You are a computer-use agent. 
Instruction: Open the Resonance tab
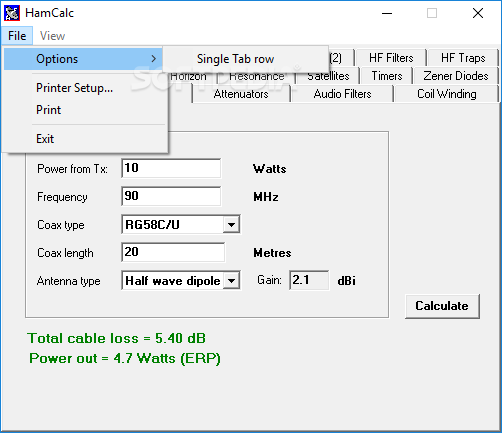pyautogui.click(x=257, y=77)
